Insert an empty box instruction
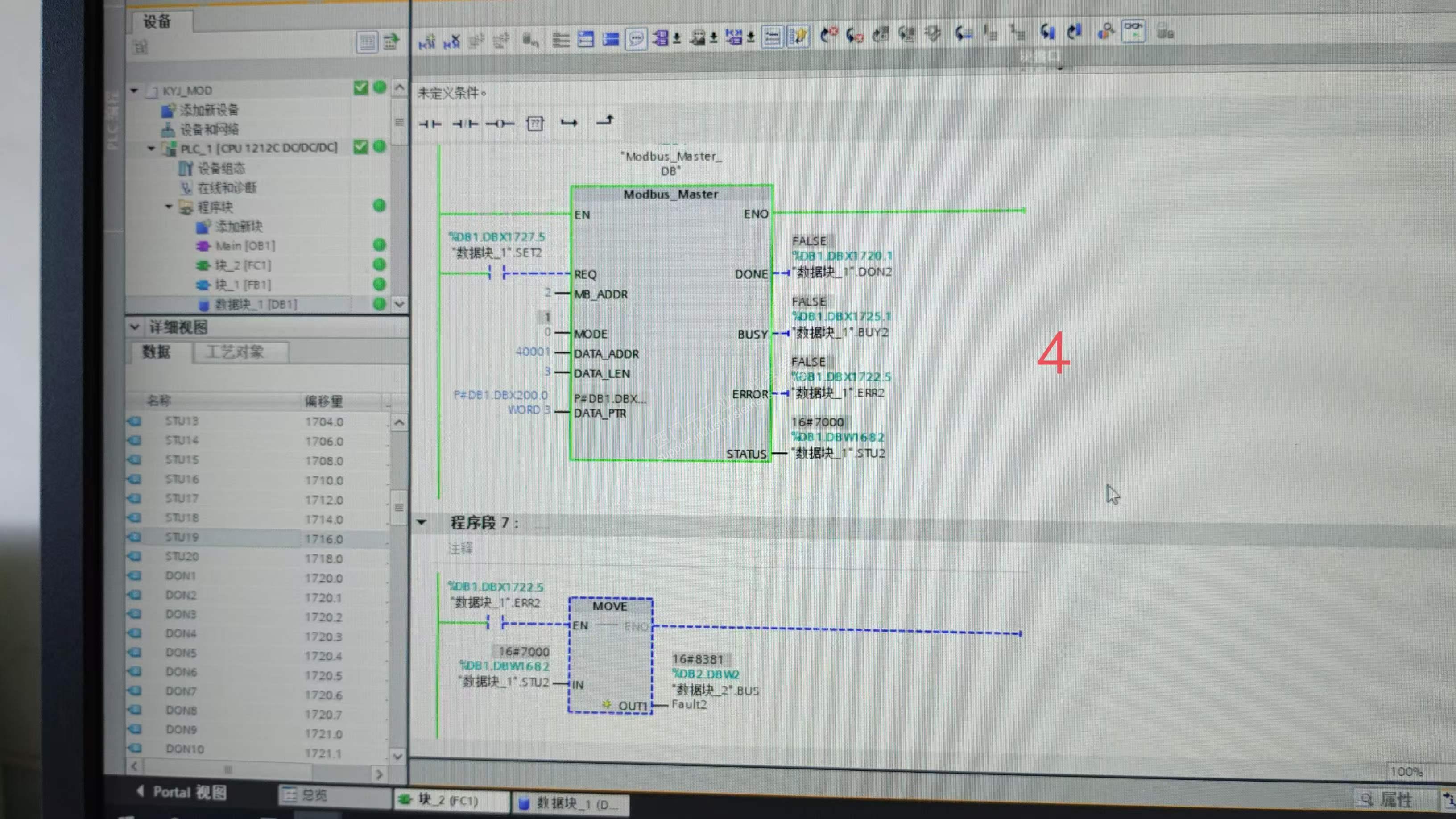This screenshot has height=819, width=1456. 535,123
